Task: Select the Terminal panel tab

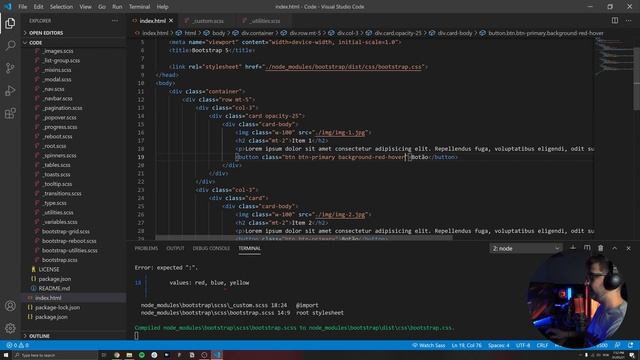Action: point(249,248)
